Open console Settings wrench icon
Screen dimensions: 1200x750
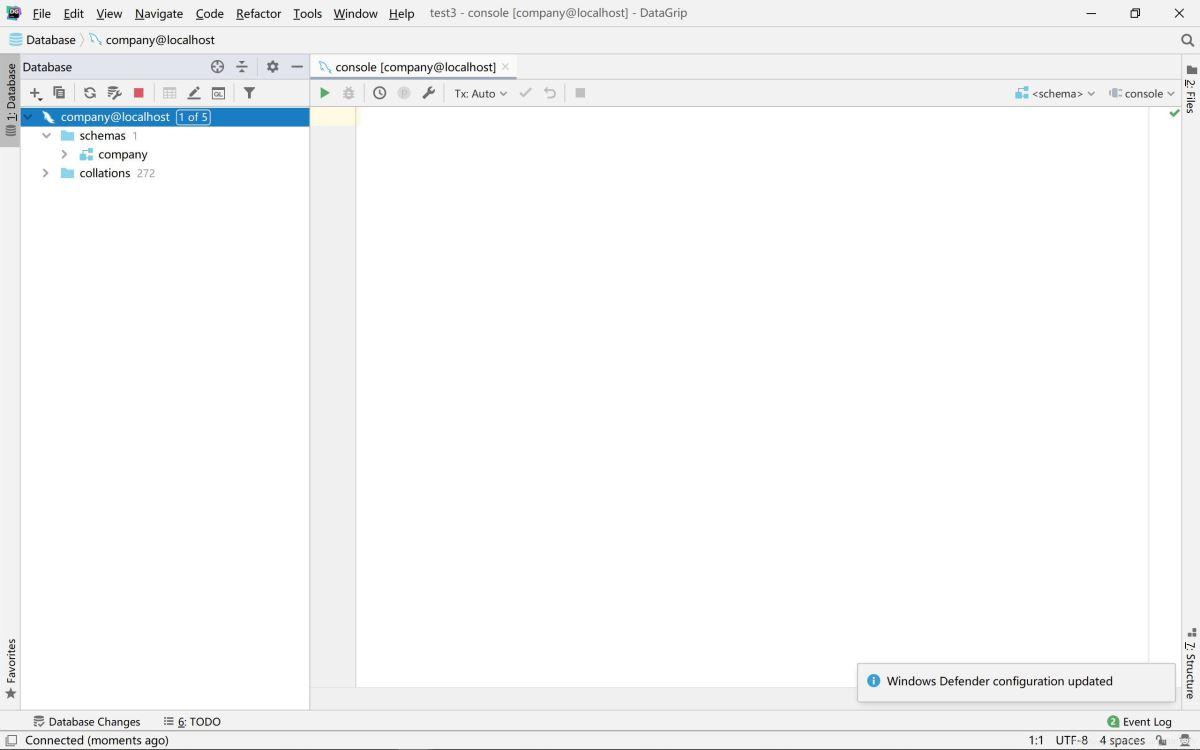(x=428, y=93)
